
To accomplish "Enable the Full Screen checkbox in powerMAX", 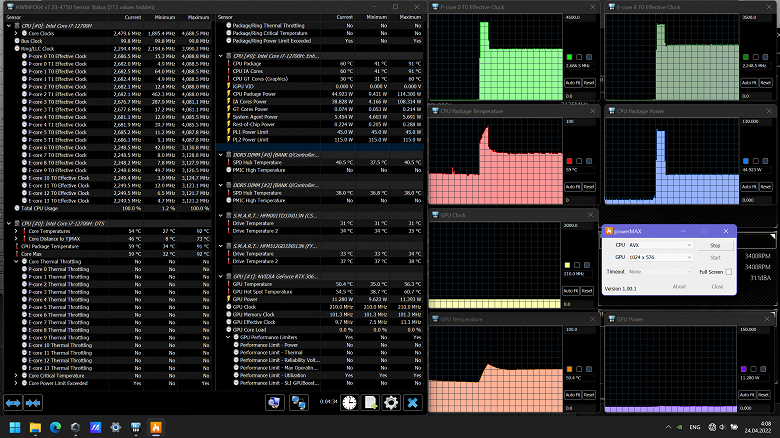I will (x=729, y=272).
